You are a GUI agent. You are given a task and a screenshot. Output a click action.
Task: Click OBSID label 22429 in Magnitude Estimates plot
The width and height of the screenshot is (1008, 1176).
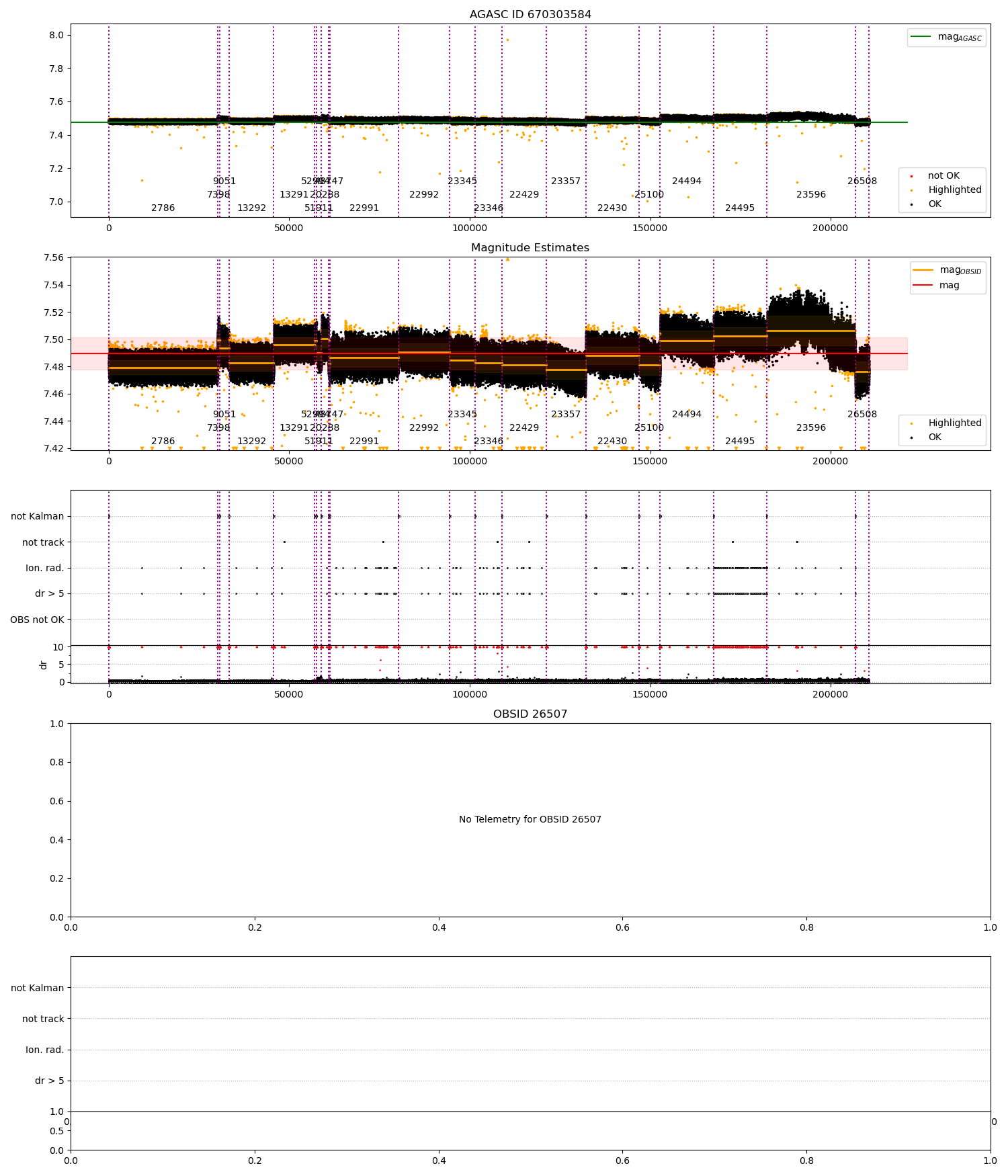coord(524,428)
